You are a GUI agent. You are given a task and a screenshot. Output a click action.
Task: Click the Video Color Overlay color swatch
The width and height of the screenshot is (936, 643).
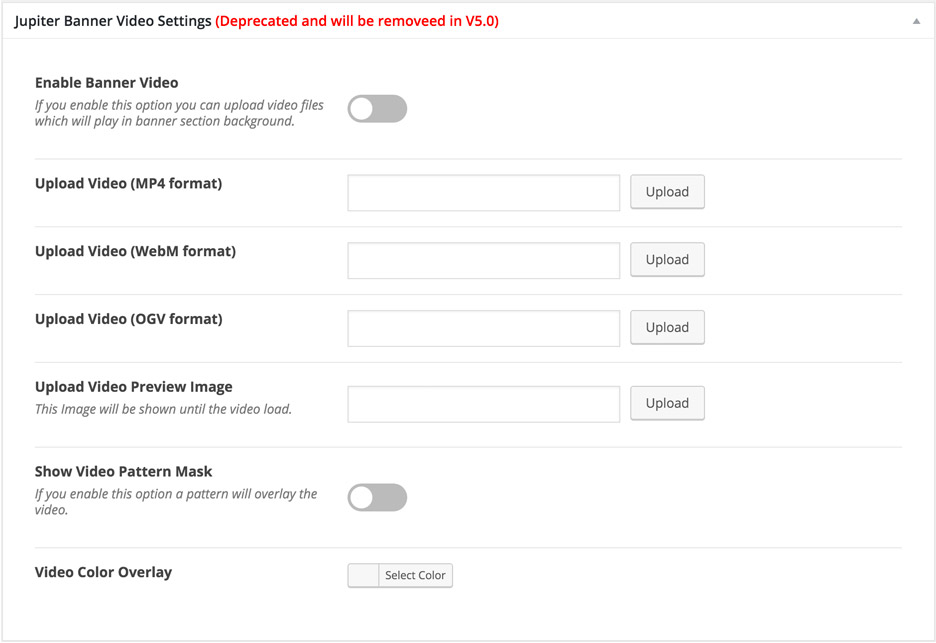[364, 576]
